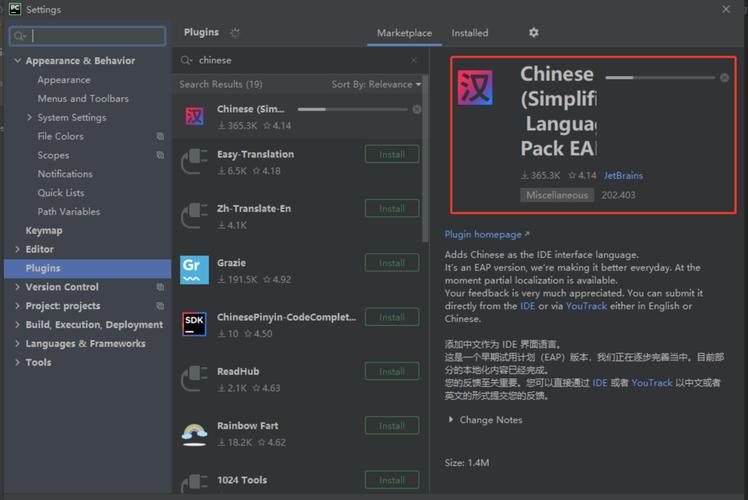Cancel the download in the plugin details pane

pos(724,77)
